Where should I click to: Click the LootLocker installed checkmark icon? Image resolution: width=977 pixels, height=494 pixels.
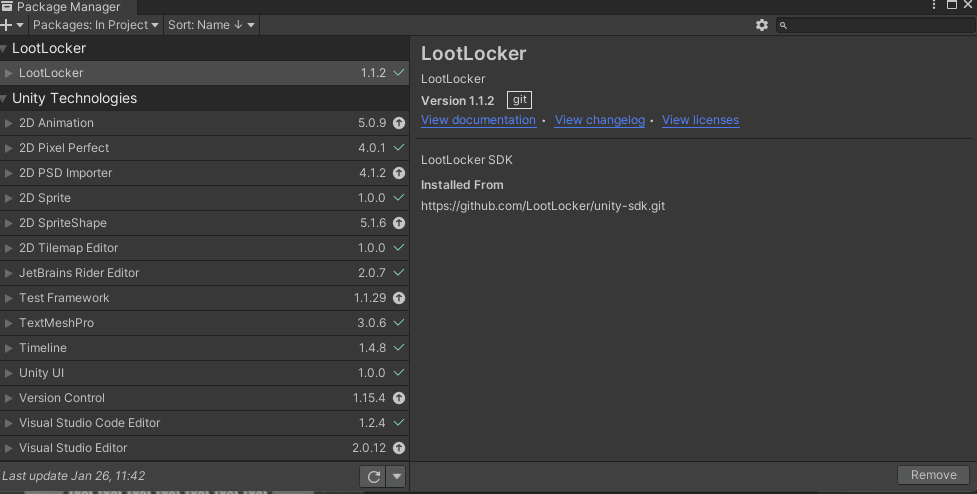399,73
